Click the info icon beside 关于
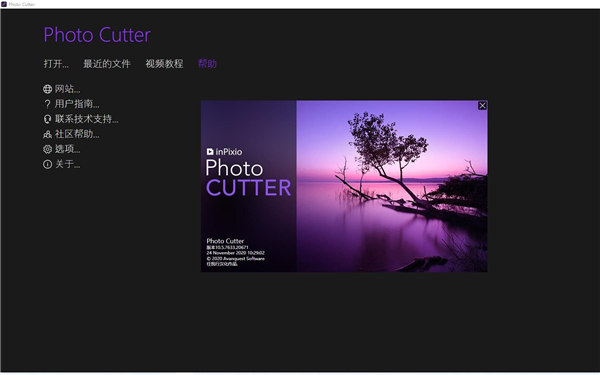The width and height of the screenshot is (600, 375). click(x=47, y=165)
